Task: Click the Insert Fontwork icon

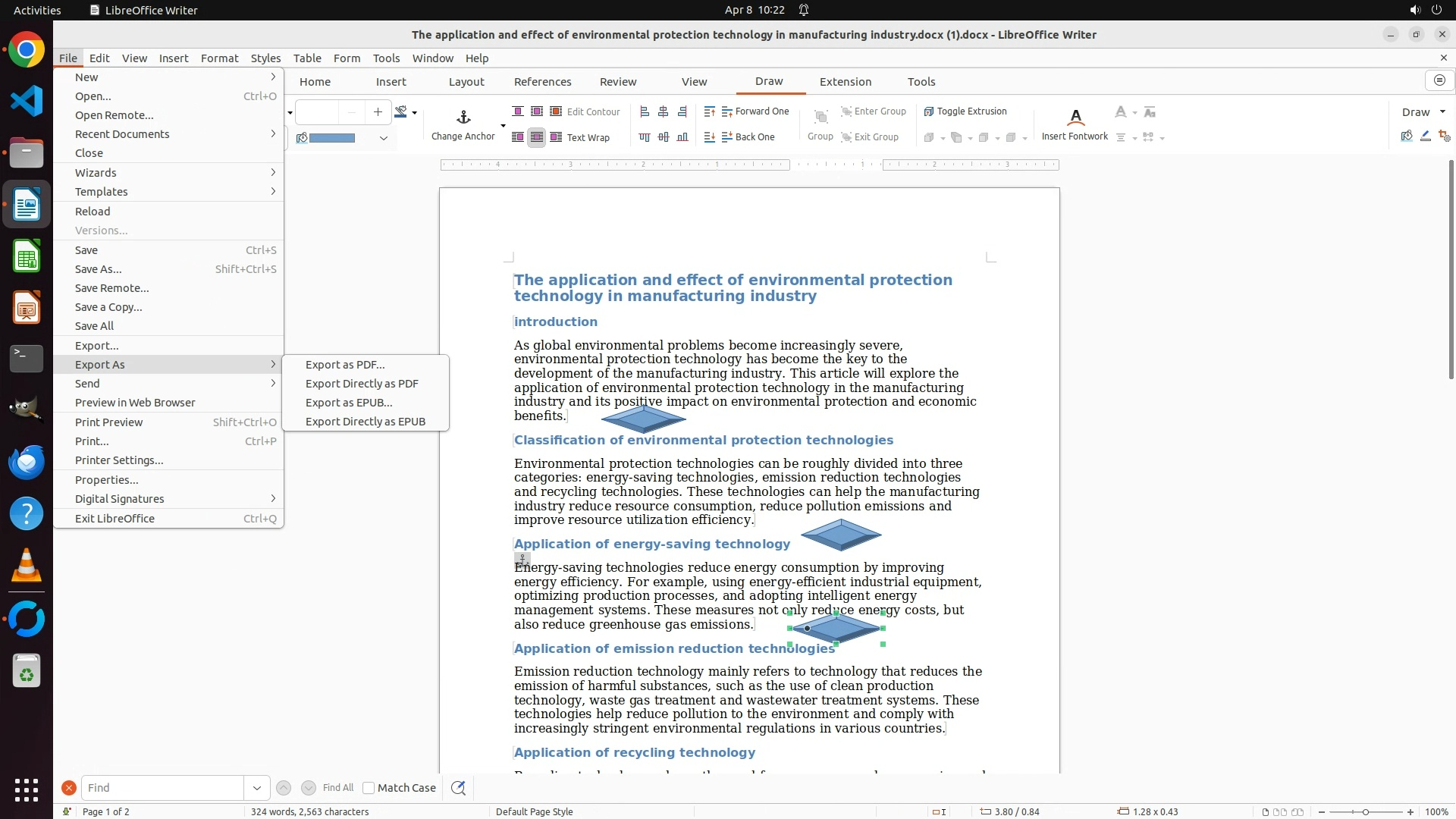Action: [1075, 118]
